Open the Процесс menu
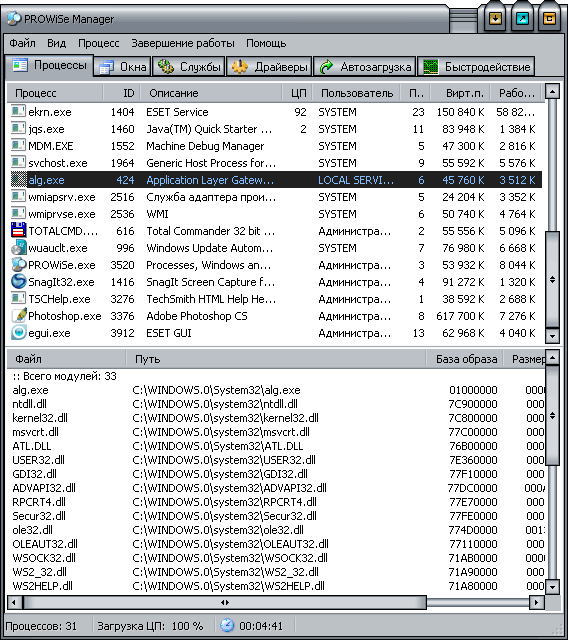Viewport: 568px width, 640px height. [x=99, y=43]
